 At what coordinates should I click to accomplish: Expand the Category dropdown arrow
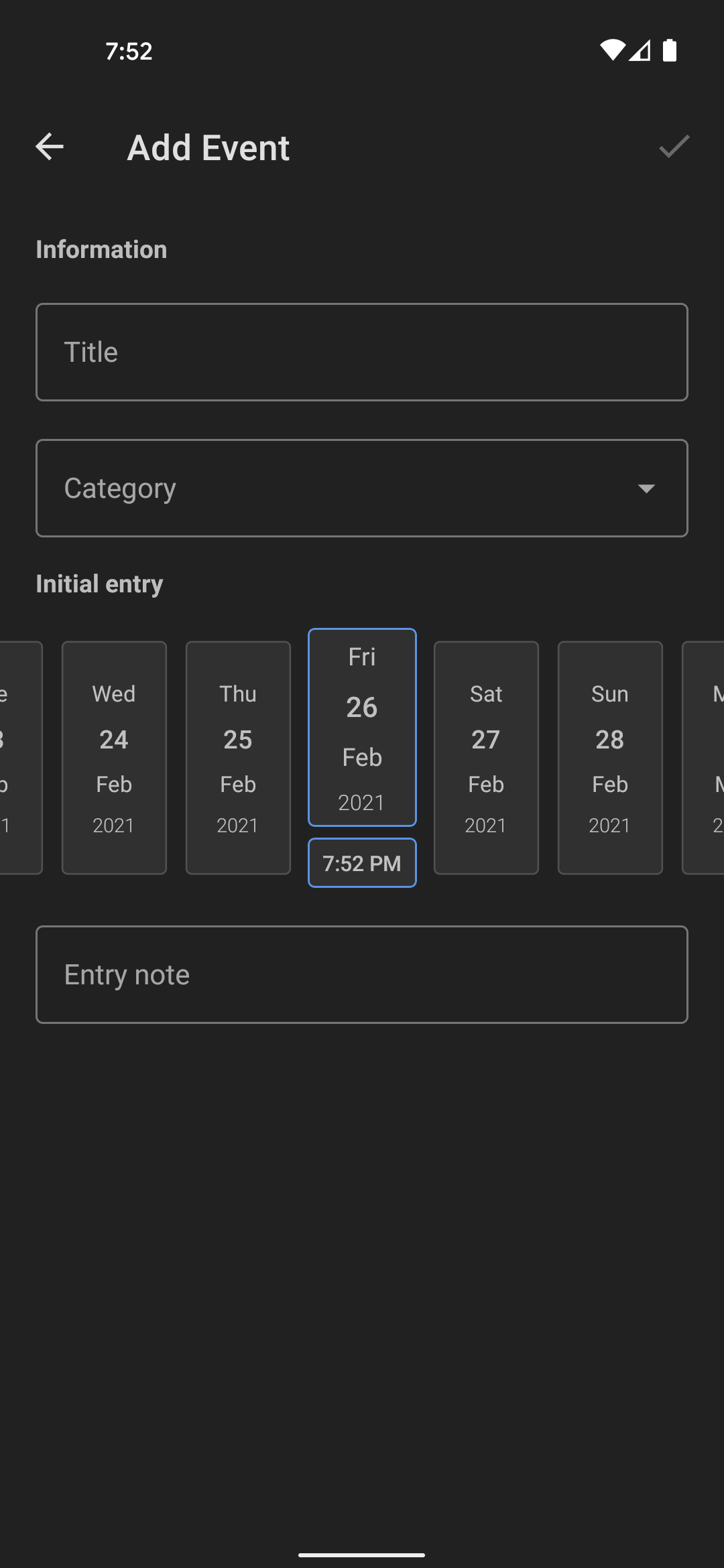[x=646, y=488]
